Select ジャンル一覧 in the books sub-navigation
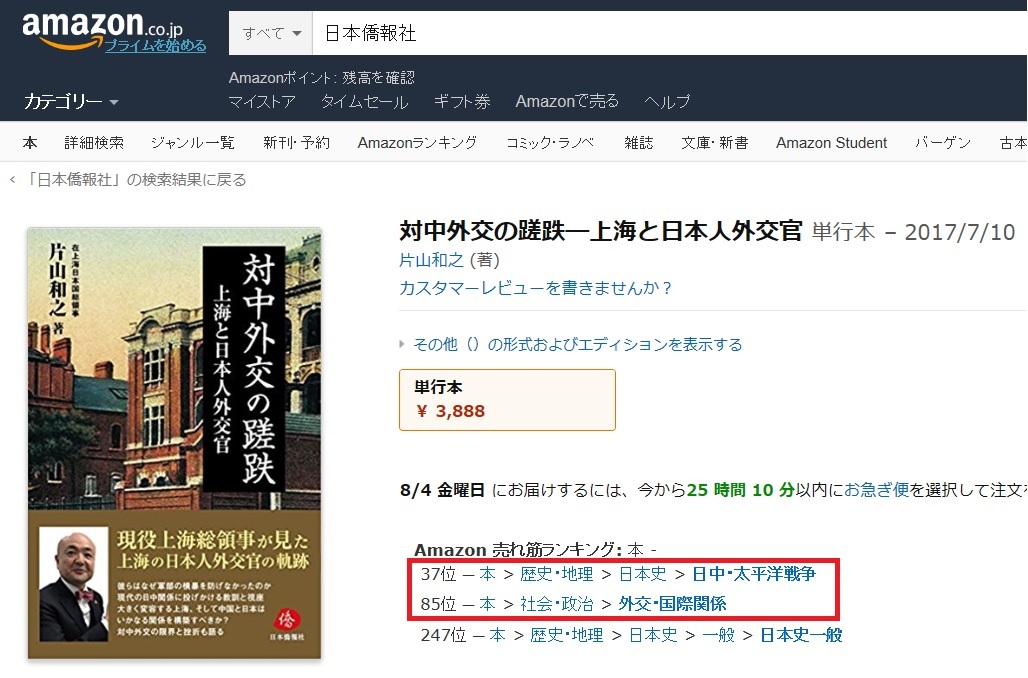 192,143
